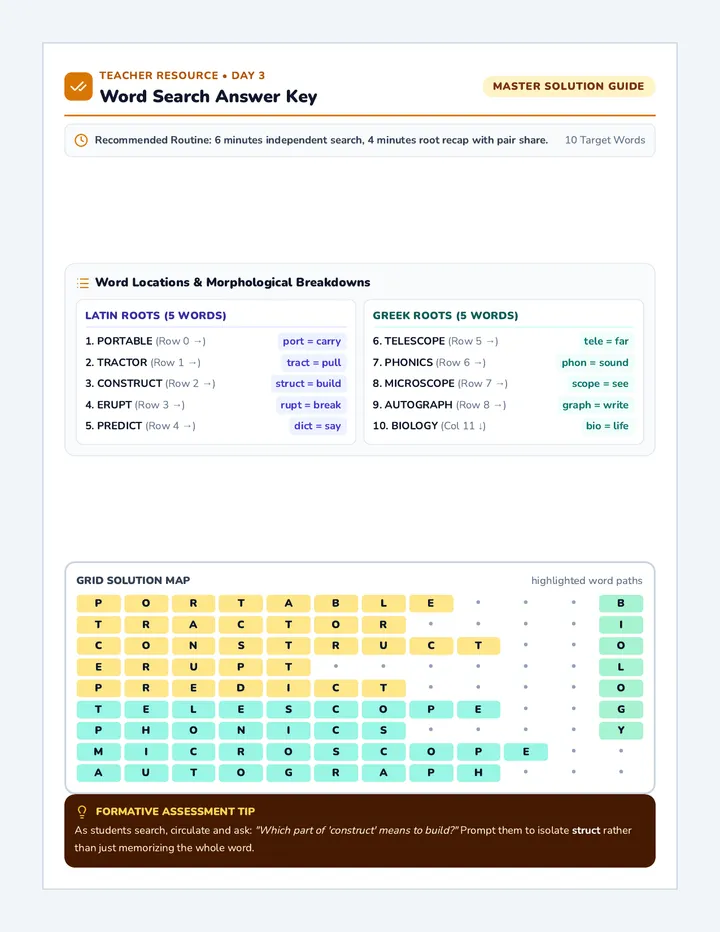Click the Recommended Routine sentence
The height and width of the screenshot is (932, 720).
(x=321, y=140)
